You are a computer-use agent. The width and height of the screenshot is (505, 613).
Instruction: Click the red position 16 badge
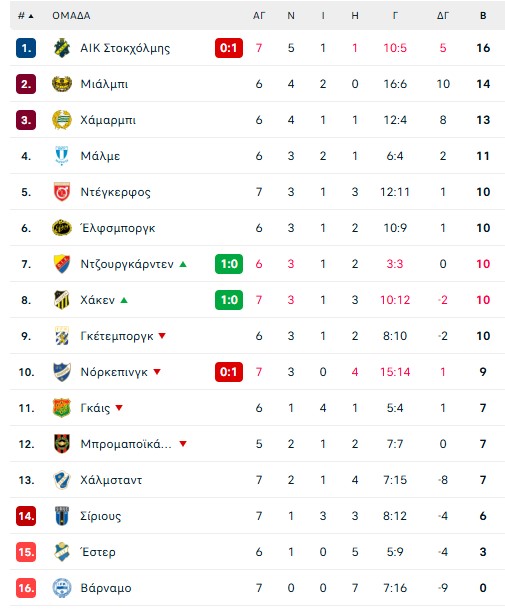26,588
